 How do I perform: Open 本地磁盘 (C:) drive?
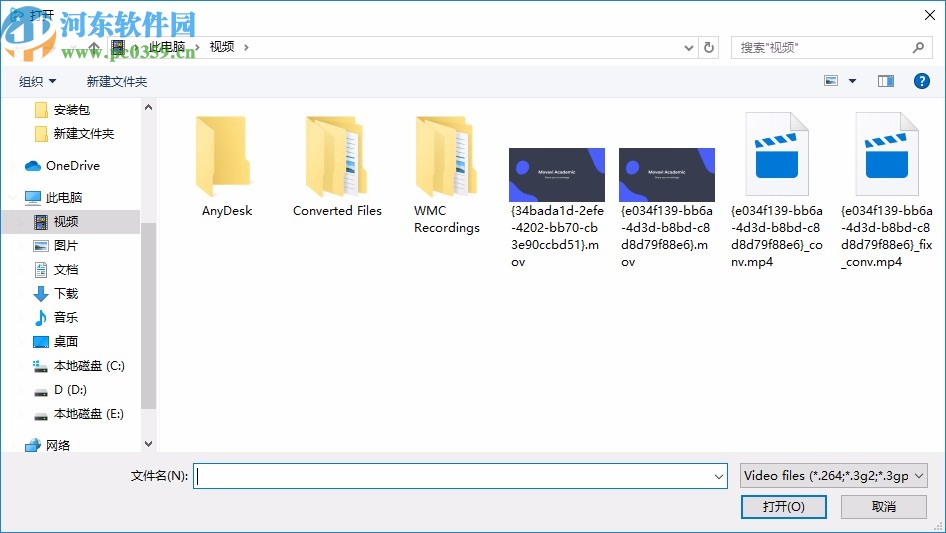point(89,366)
